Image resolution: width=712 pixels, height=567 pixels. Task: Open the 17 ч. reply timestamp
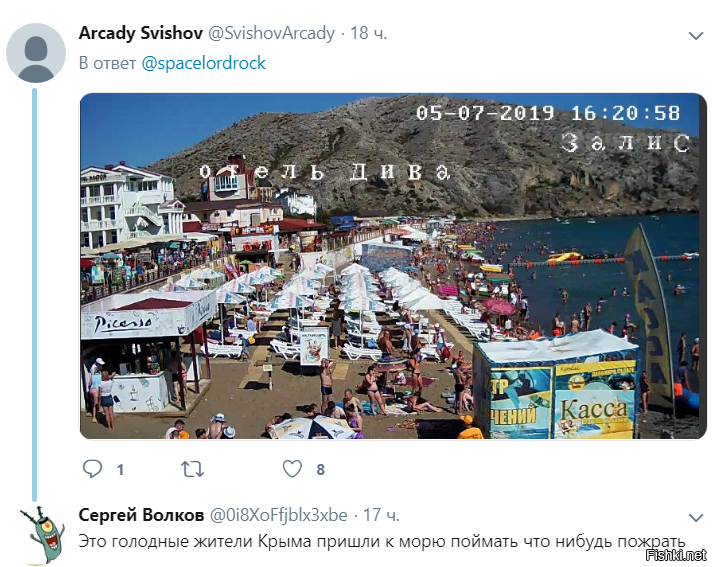(381, 515)
